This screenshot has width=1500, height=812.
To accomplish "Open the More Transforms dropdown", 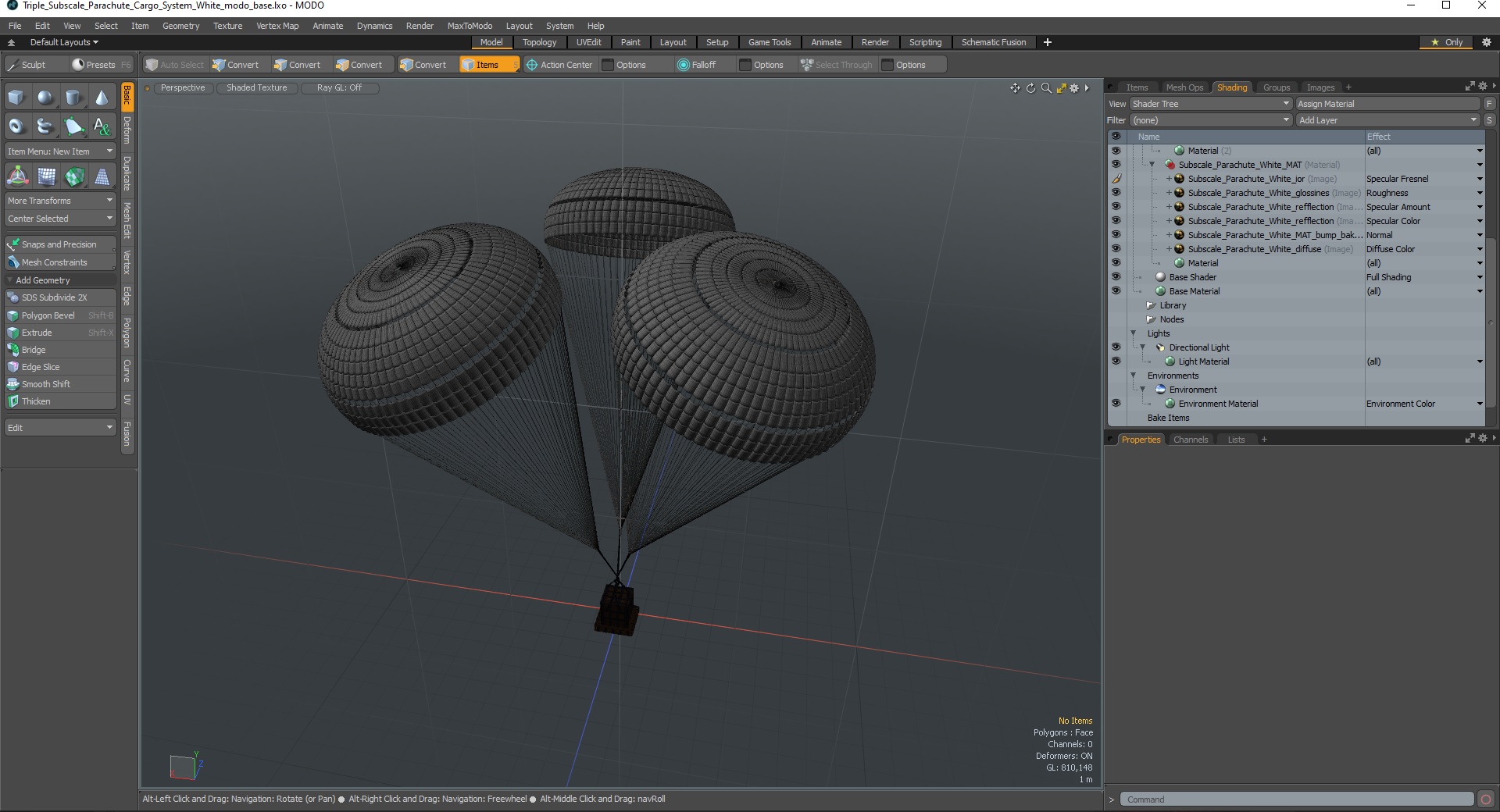I will pyautogui.click(x=60, y=201).
